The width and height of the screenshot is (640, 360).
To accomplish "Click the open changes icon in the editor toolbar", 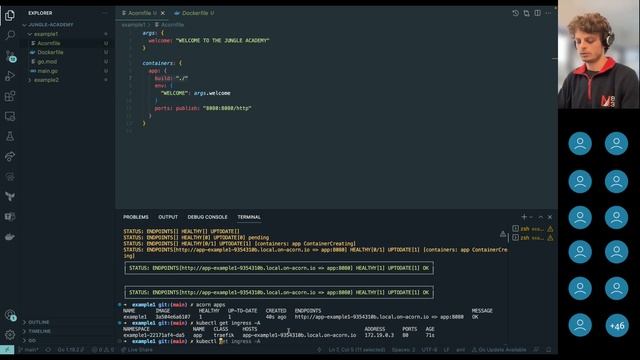I will [x=527, y=13].
